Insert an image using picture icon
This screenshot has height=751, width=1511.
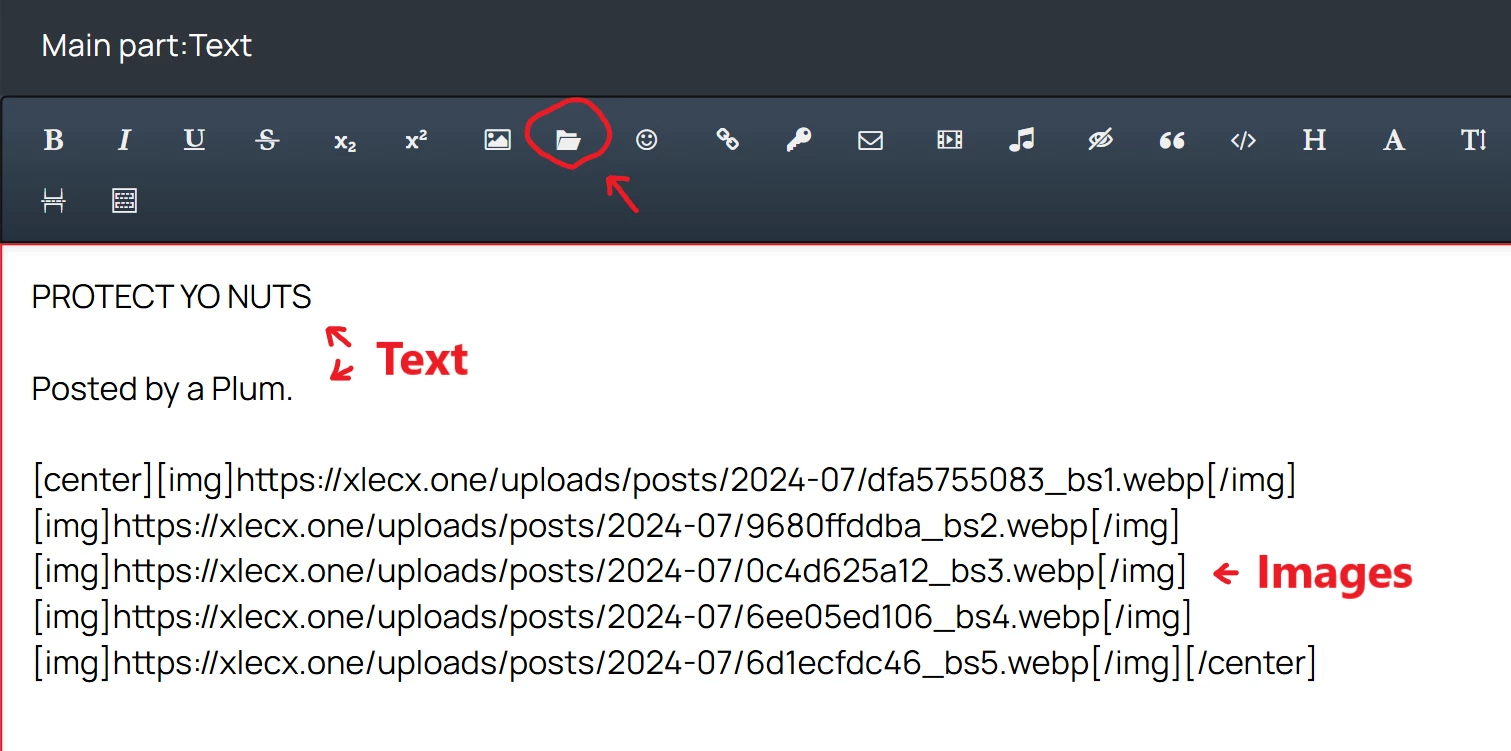click(497, 140)
